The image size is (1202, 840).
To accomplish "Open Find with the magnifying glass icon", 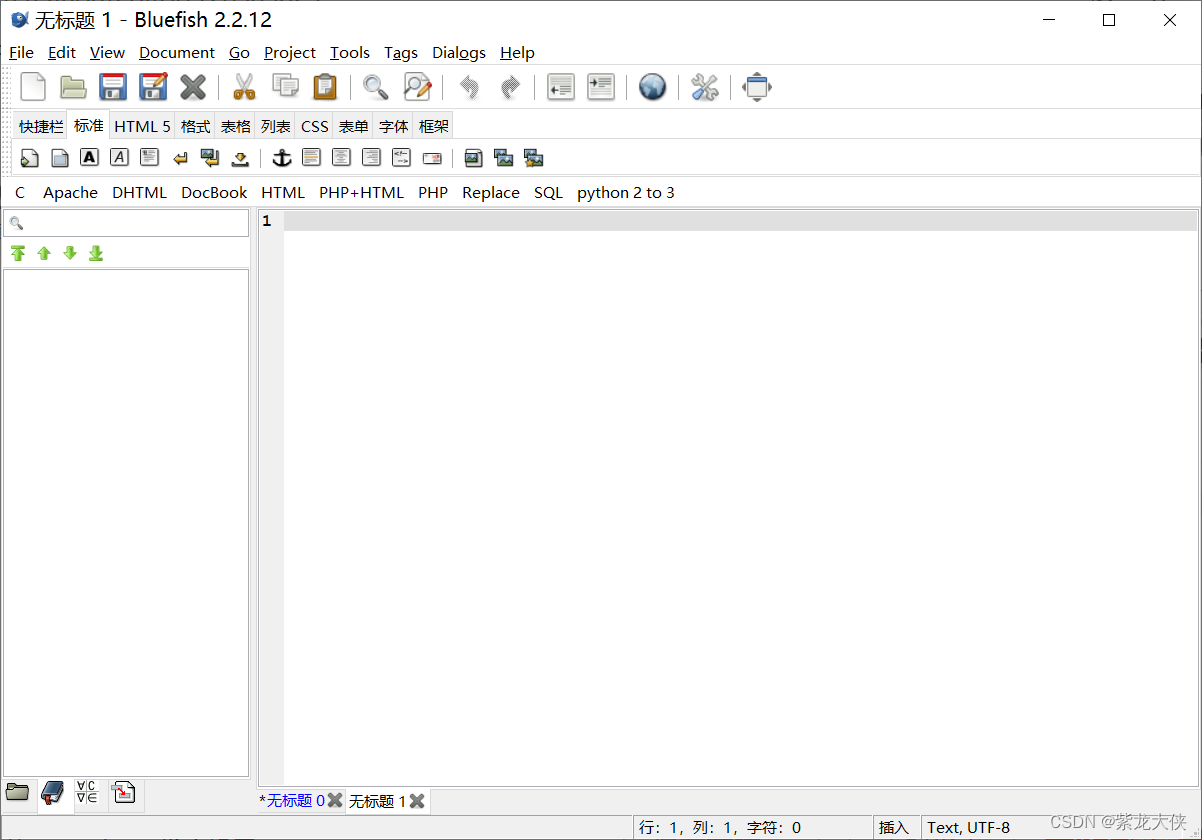I will point(376,87).
